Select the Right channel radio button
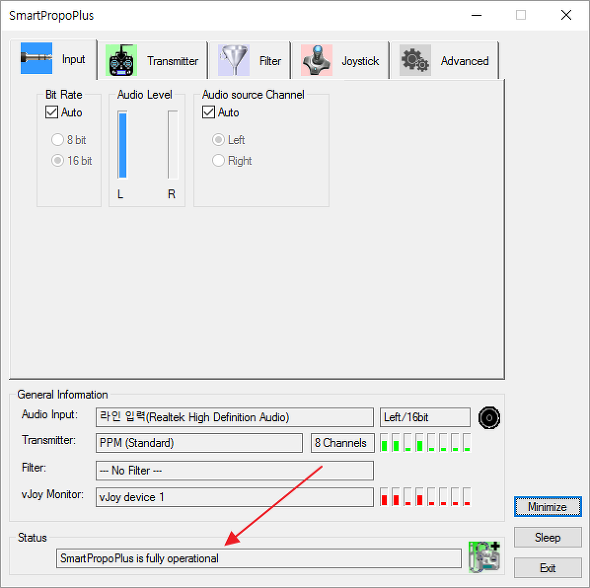The image size is (590, 588). click(x=218, y=161)
